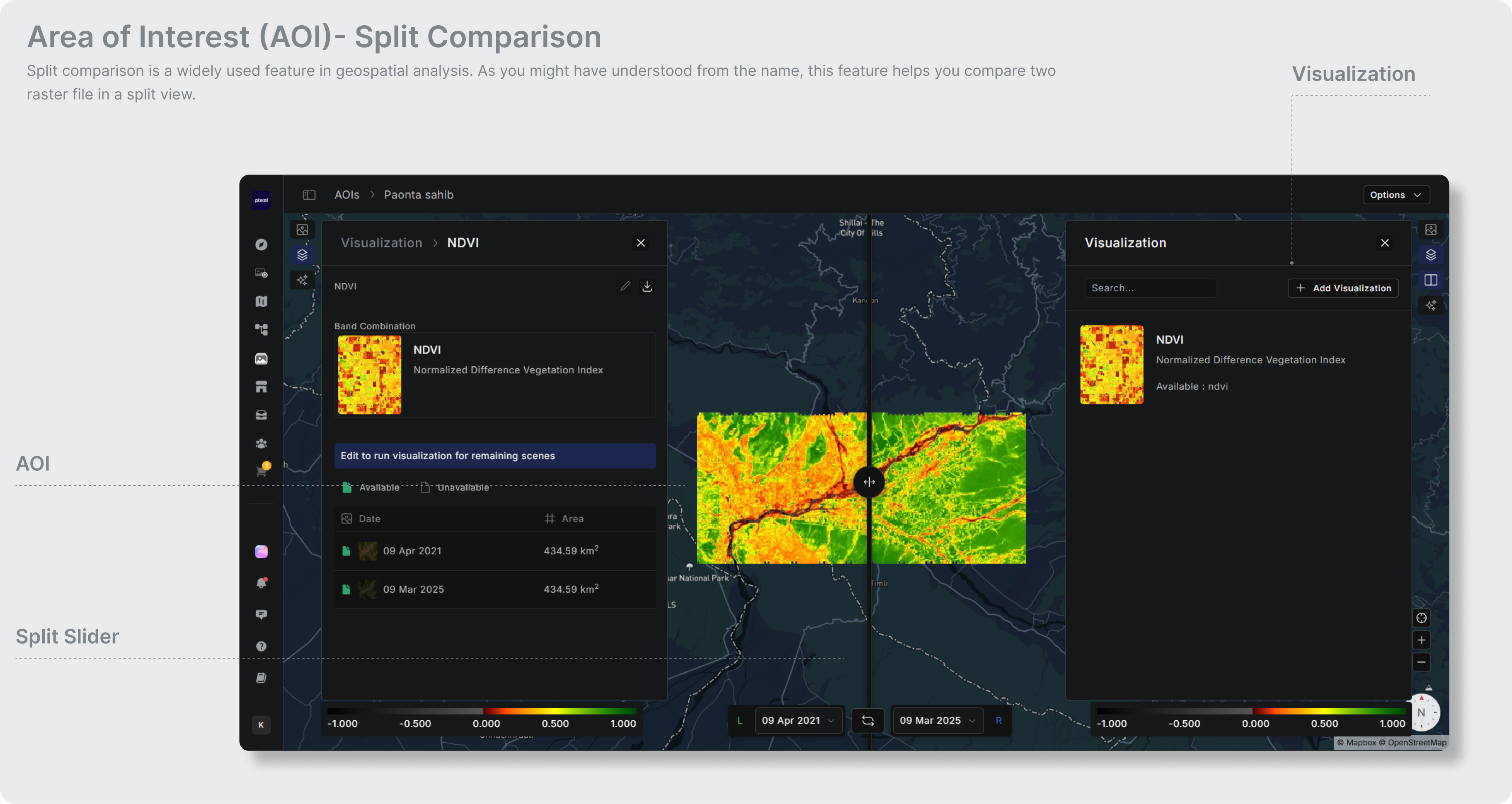Expand the Options dropdown

pyautogui.click(x=1396, y=195)
